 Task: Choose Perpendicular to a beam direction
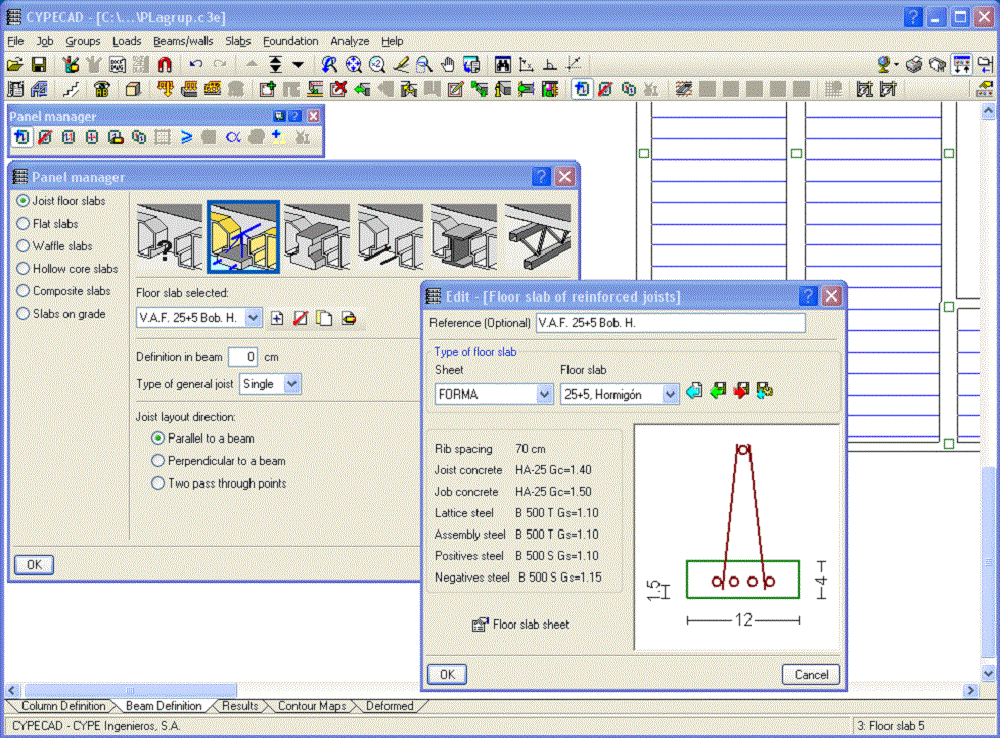pos(158,461)
